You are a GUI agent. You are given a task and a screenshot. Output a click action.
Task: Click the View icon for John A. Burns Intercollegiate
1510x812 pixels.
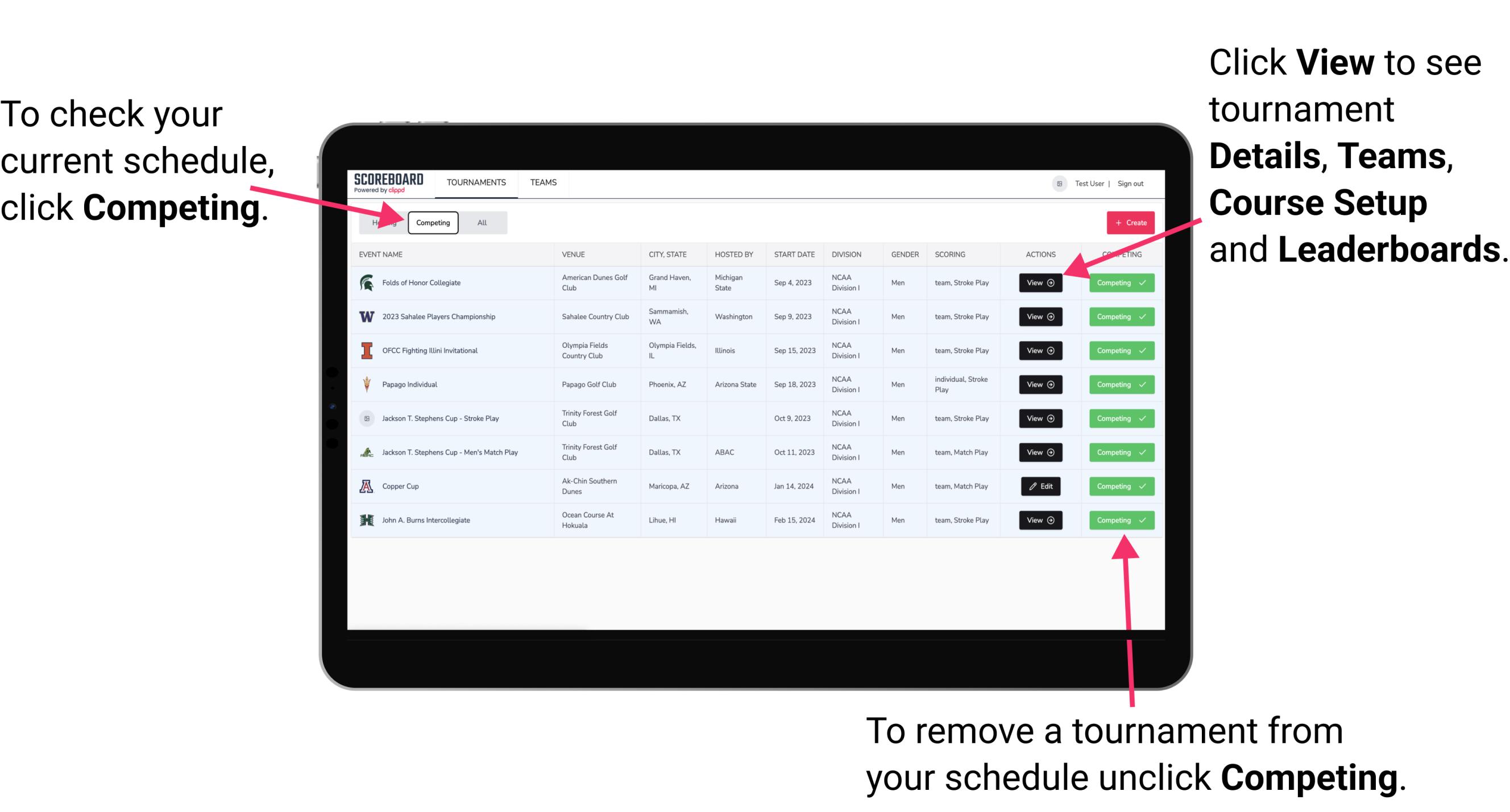click(1041, 520)
